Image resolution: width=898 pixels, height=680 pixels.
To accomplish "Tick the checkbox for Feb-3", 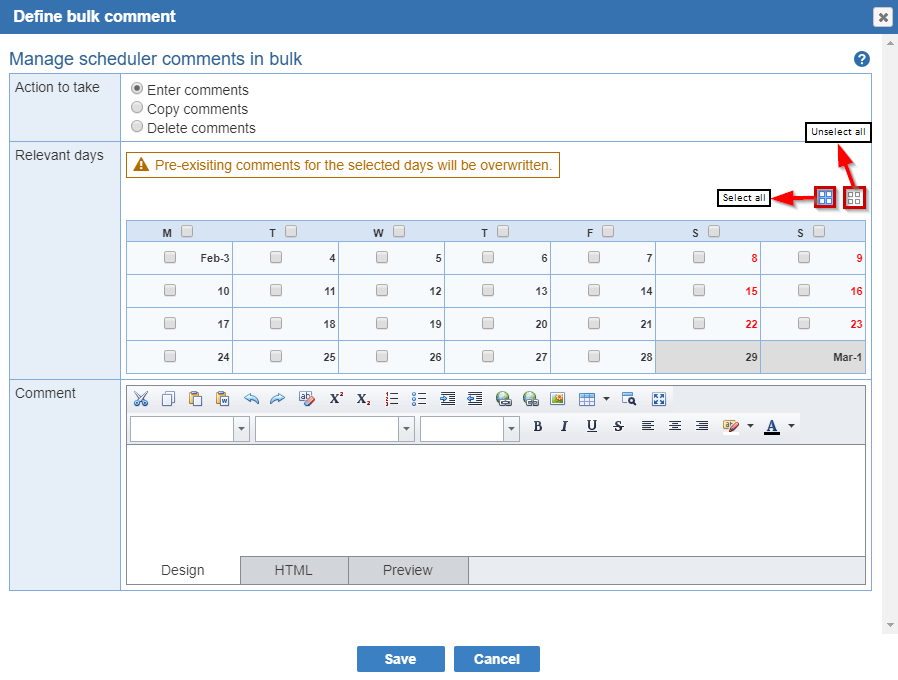I will tap(170, 257).
